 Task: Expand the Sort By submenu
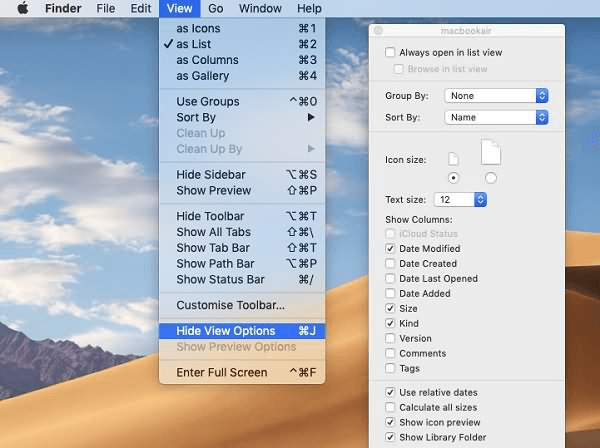pyautogui.click(x=242, y=117)
